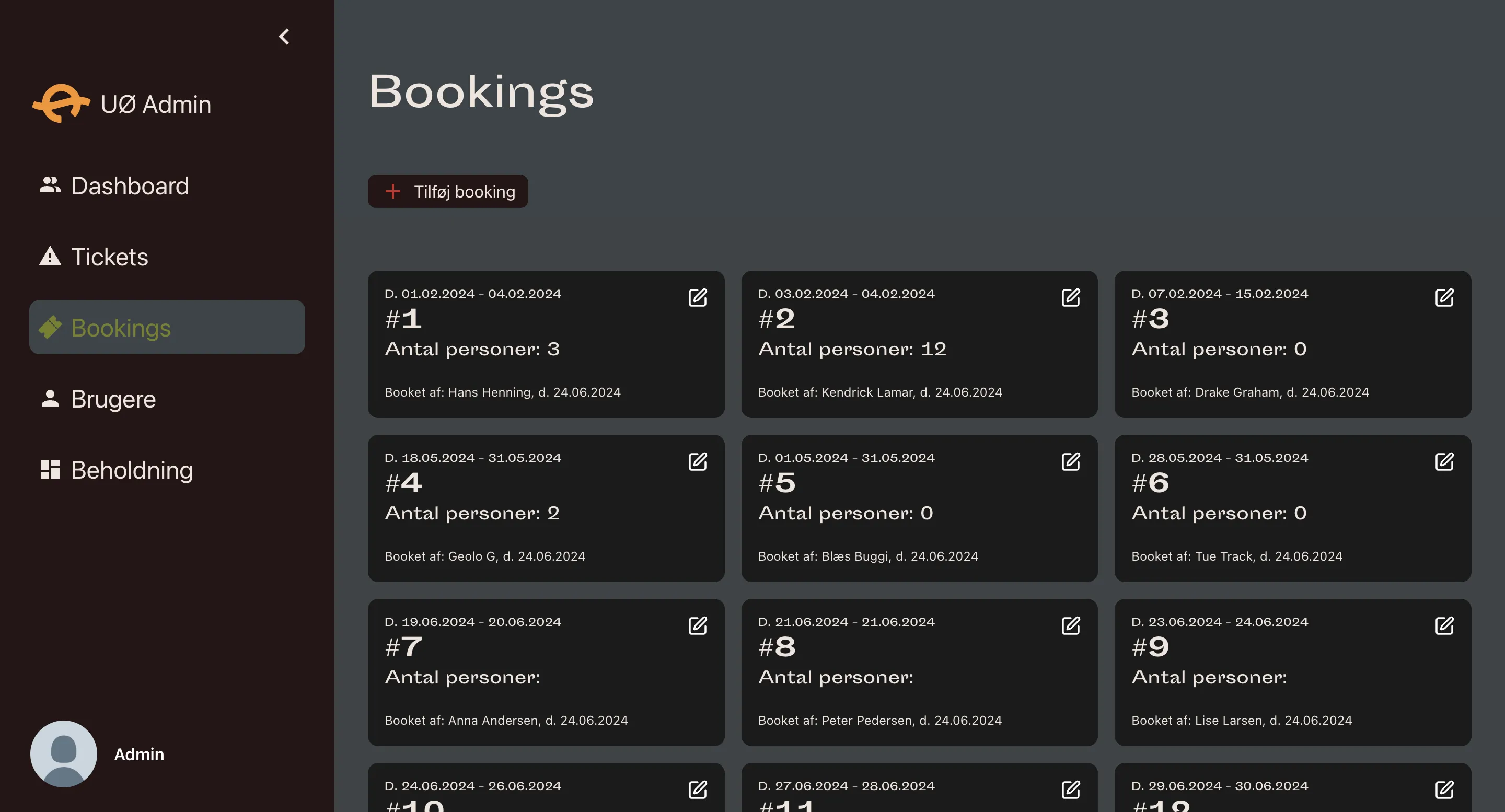Click the UØ Admin orange logo
The image size is (1505, 812).
pyautogui.click(x=61, y=103)
